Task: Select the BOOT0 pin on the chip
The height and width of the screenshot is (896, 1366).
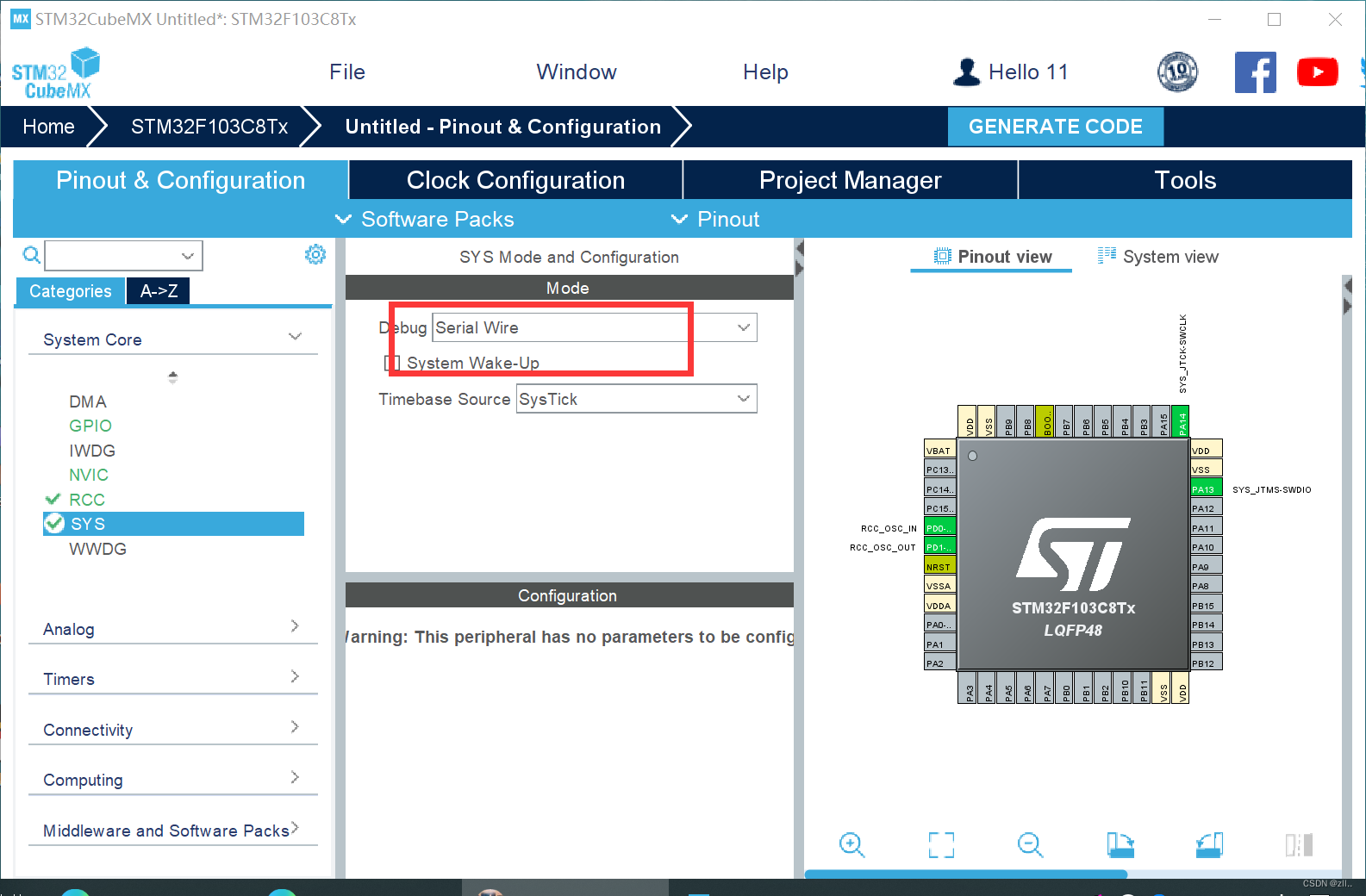Action: [x=1045, y=422]
